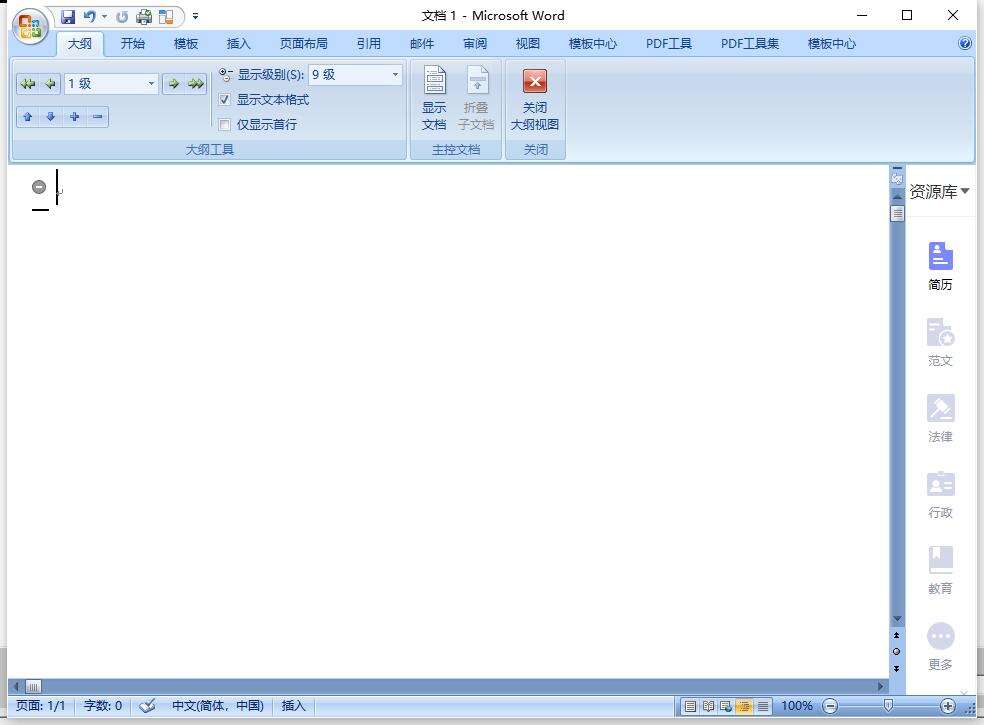This screenshot has height=725, width=984.
Task: Open the 引用 tab
Action: click(369, 43)
